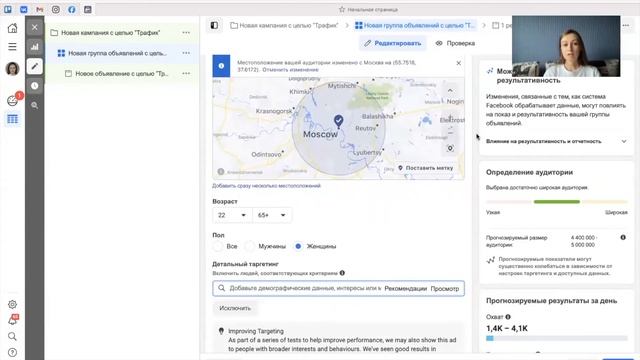Open Settings gear in left sidebar
The height and width of the screenshot is (360, 640).
pyautogui.click(x=13, y=304)
